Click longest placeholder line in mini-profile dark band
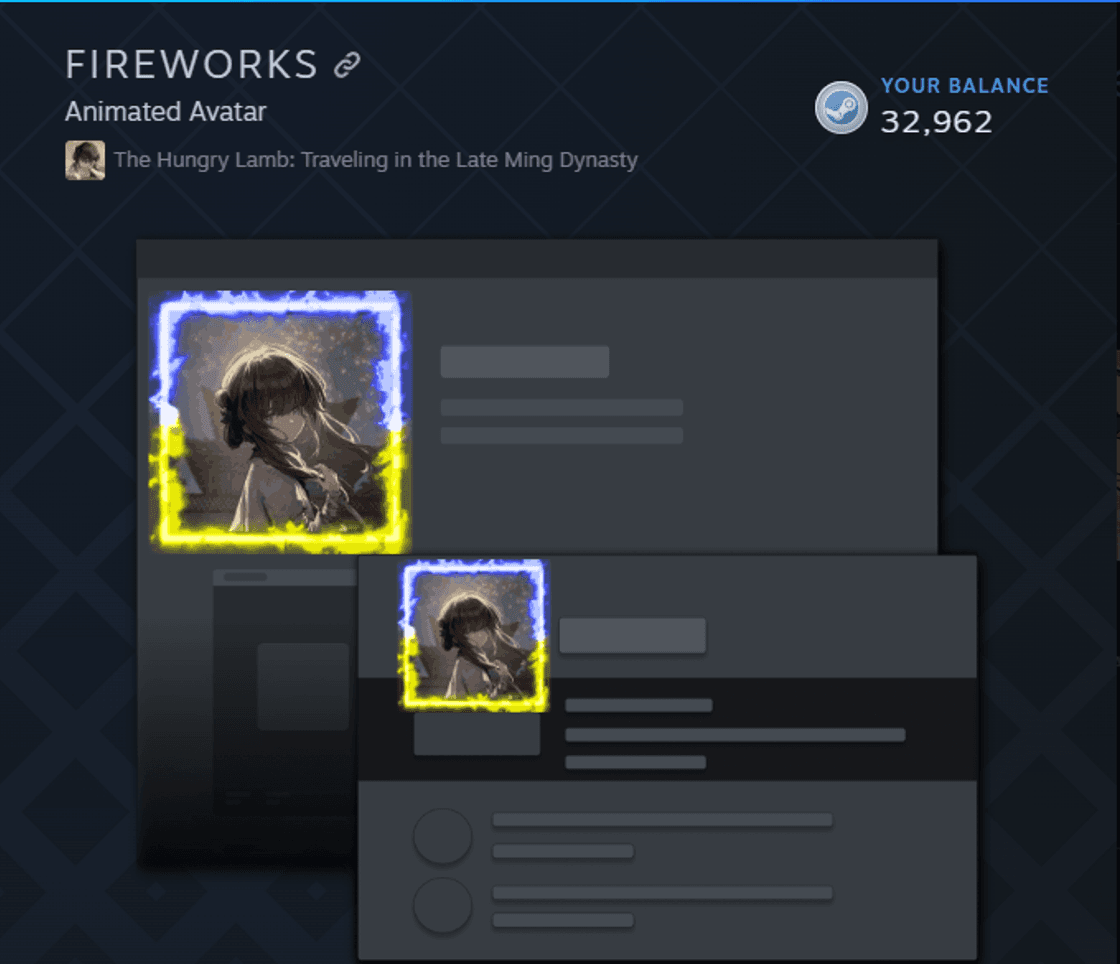The height and width of the screenshot is (964, 1120). pos(735,735)
